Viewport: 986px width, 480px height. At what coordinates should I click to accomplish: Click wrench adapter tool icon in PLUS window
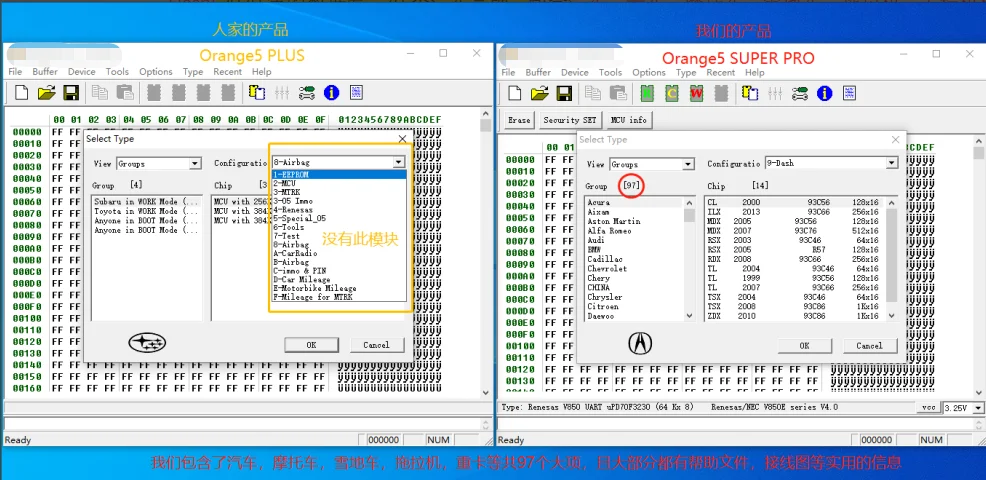tap(306, 93)
